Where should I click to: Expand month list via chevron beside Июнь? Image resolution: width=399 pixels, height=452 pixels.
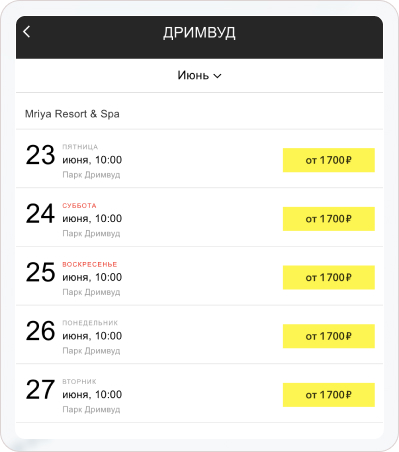[217, 76]
